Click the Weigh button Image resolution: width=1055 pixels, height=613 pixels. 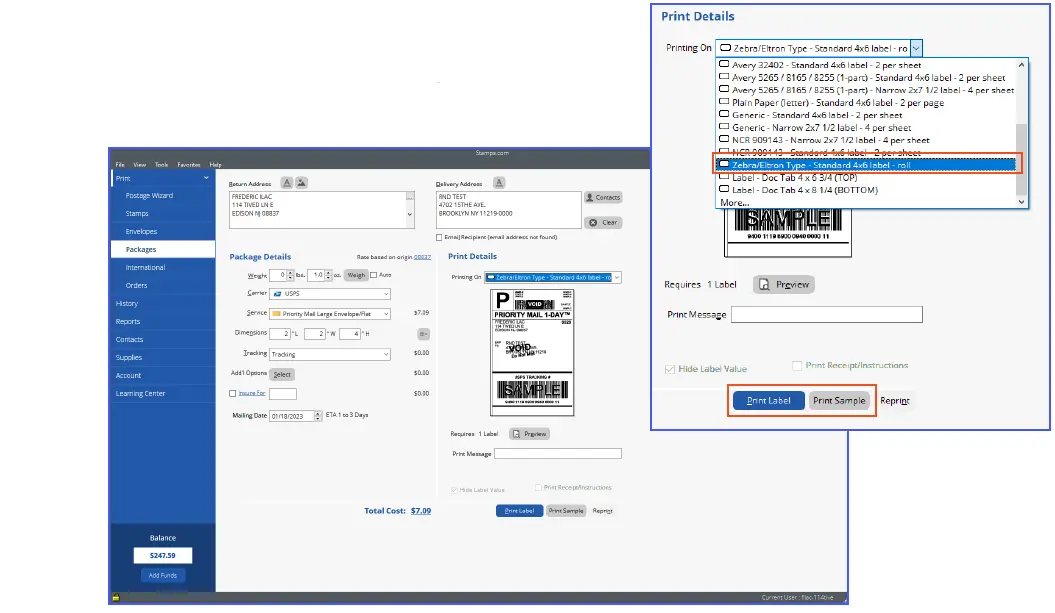tap(356, 275)
